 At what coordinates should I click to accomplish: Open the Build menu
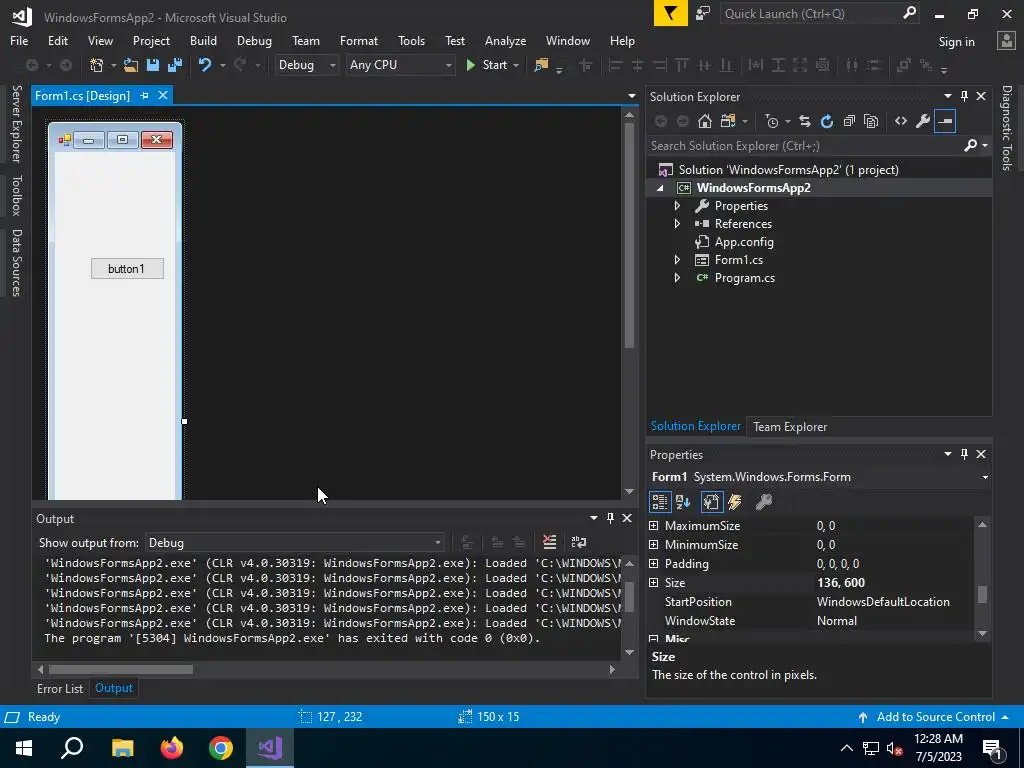tap(203, 40)
